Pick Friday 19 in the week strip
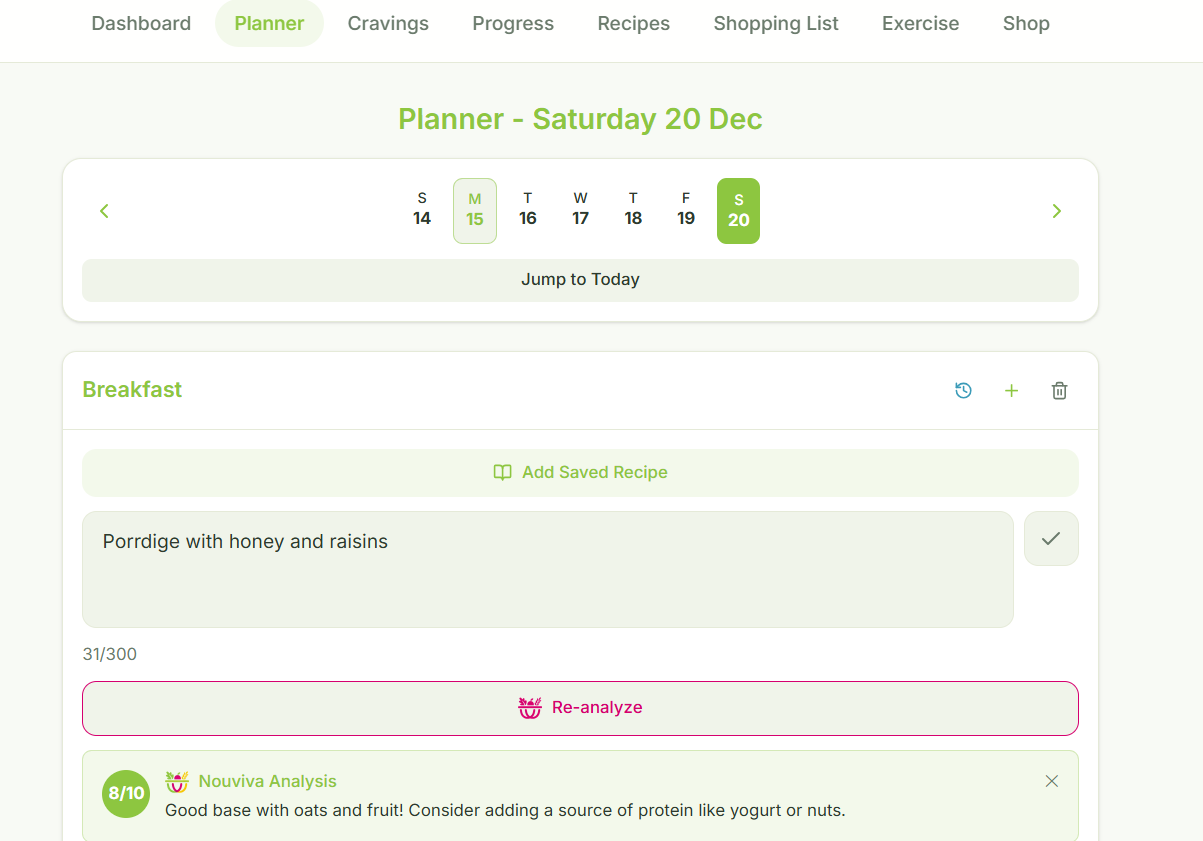 point(686,210)
